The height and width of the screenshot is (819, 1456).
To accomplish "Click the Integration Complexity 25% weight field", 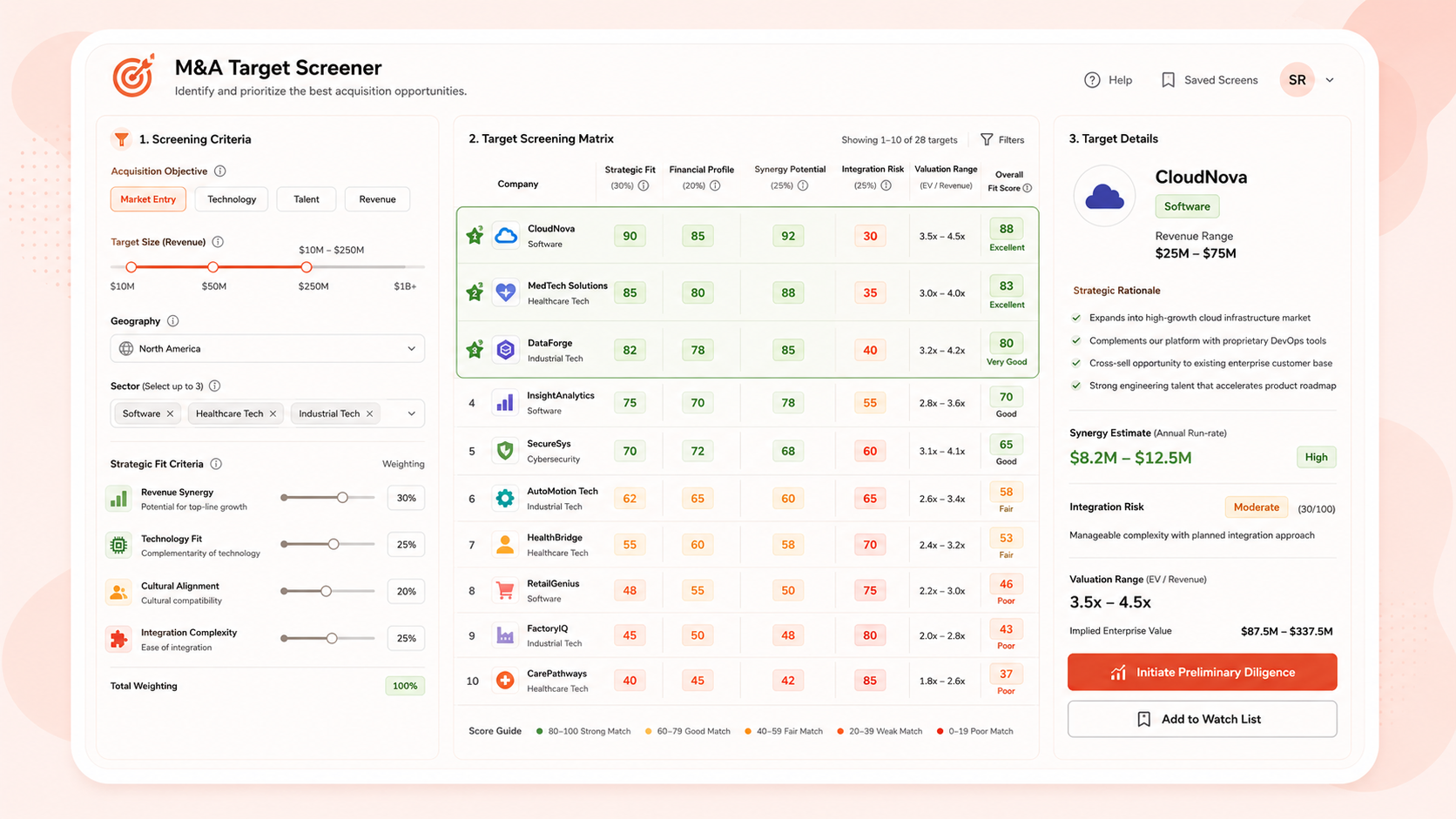I will coord(406,639).
